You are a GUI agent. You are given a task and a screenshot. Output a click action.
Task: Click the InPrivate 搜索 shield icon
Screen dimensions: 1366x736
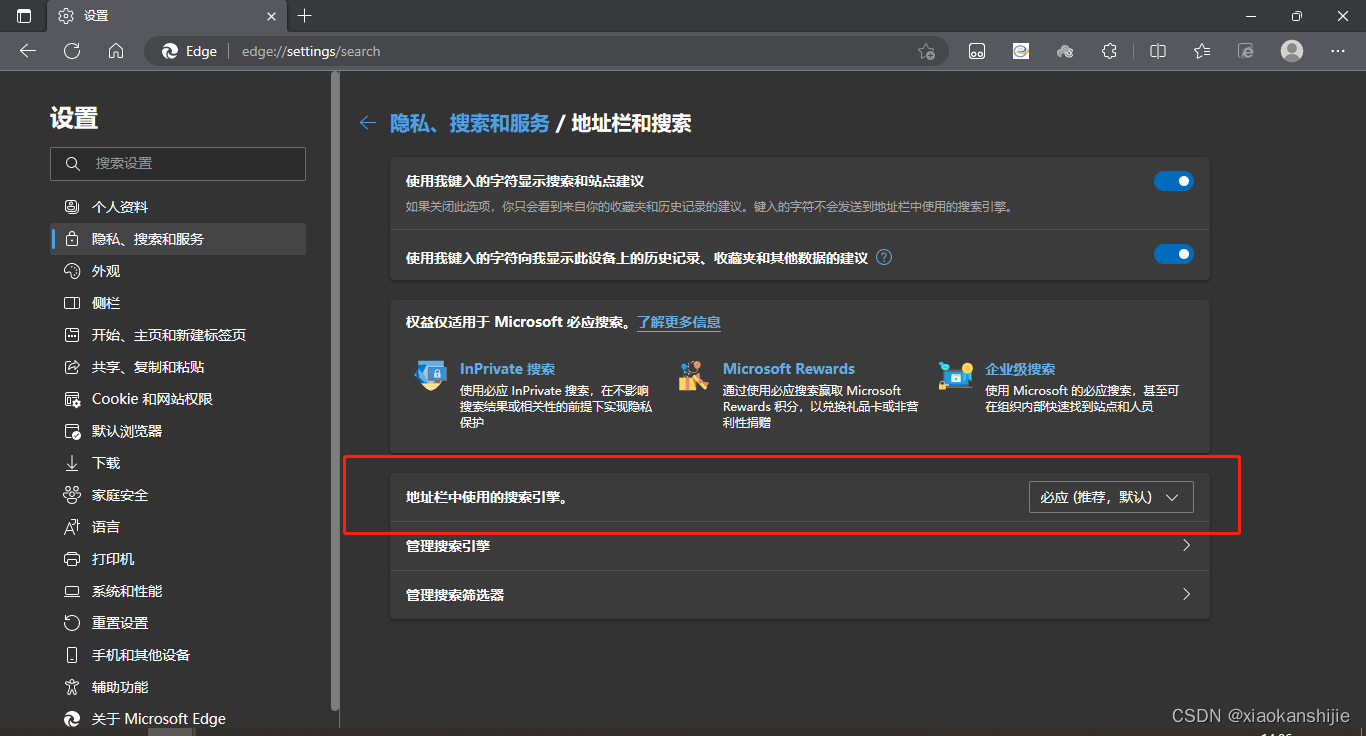(x=431, y=376)
